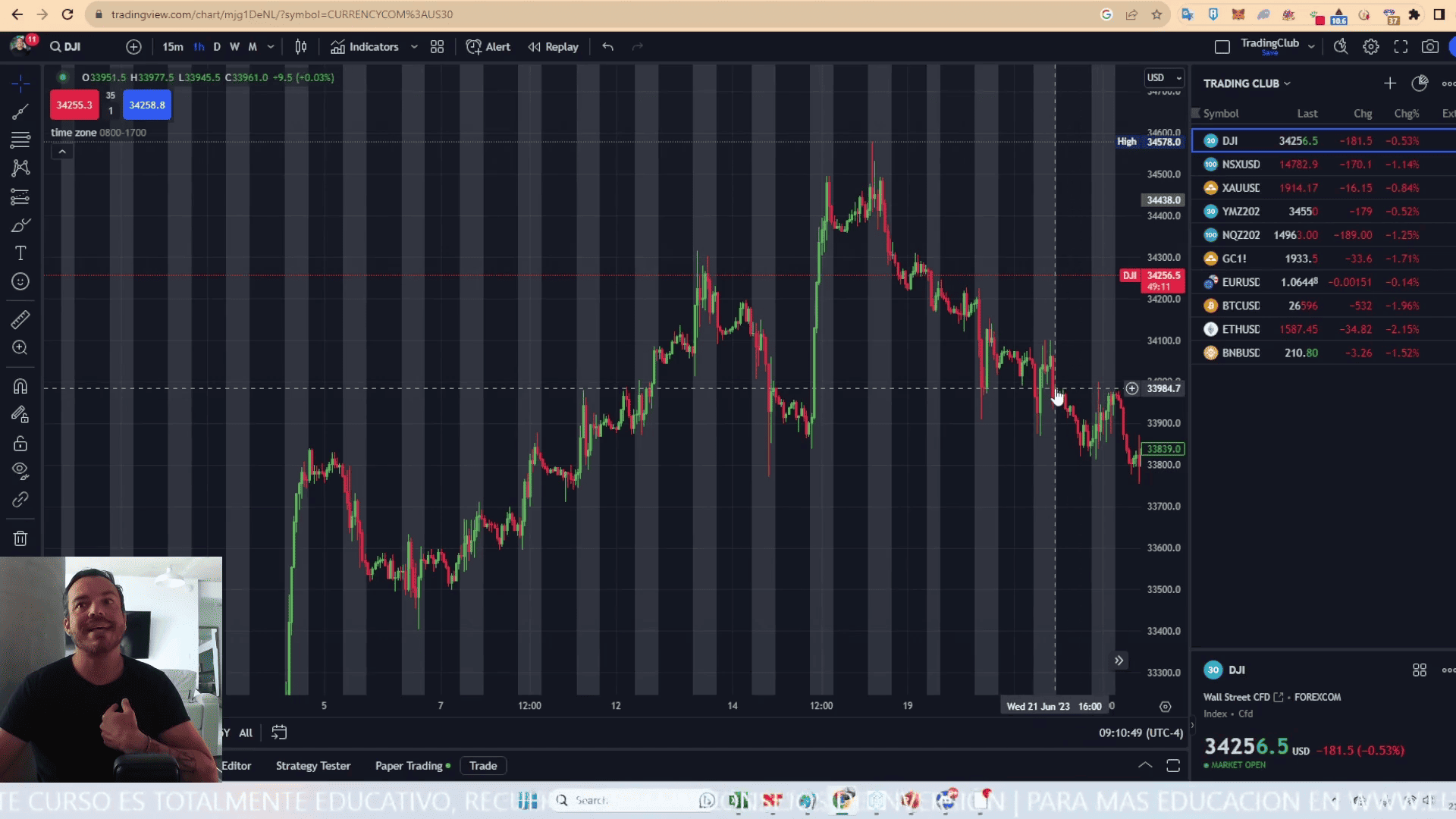Screen dimensions: 1456x819
Task: Open watchlist advanced view icon
Action: click(1420, 83)
